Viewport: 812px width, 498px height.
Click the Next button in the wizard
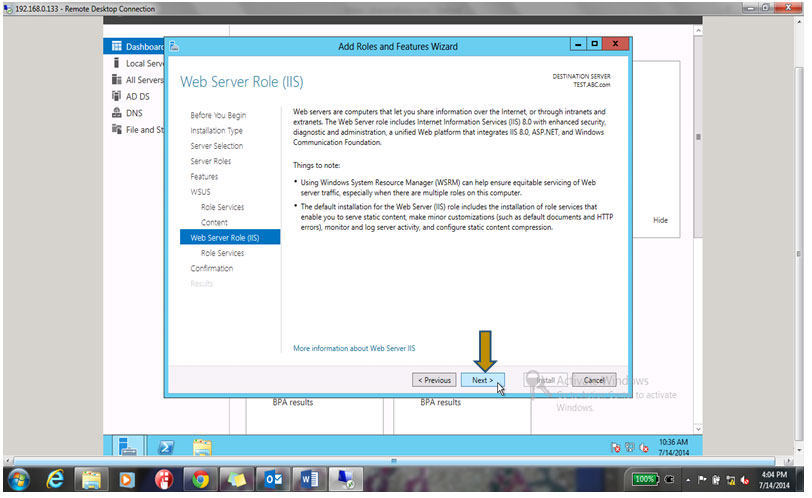point(482,380)
